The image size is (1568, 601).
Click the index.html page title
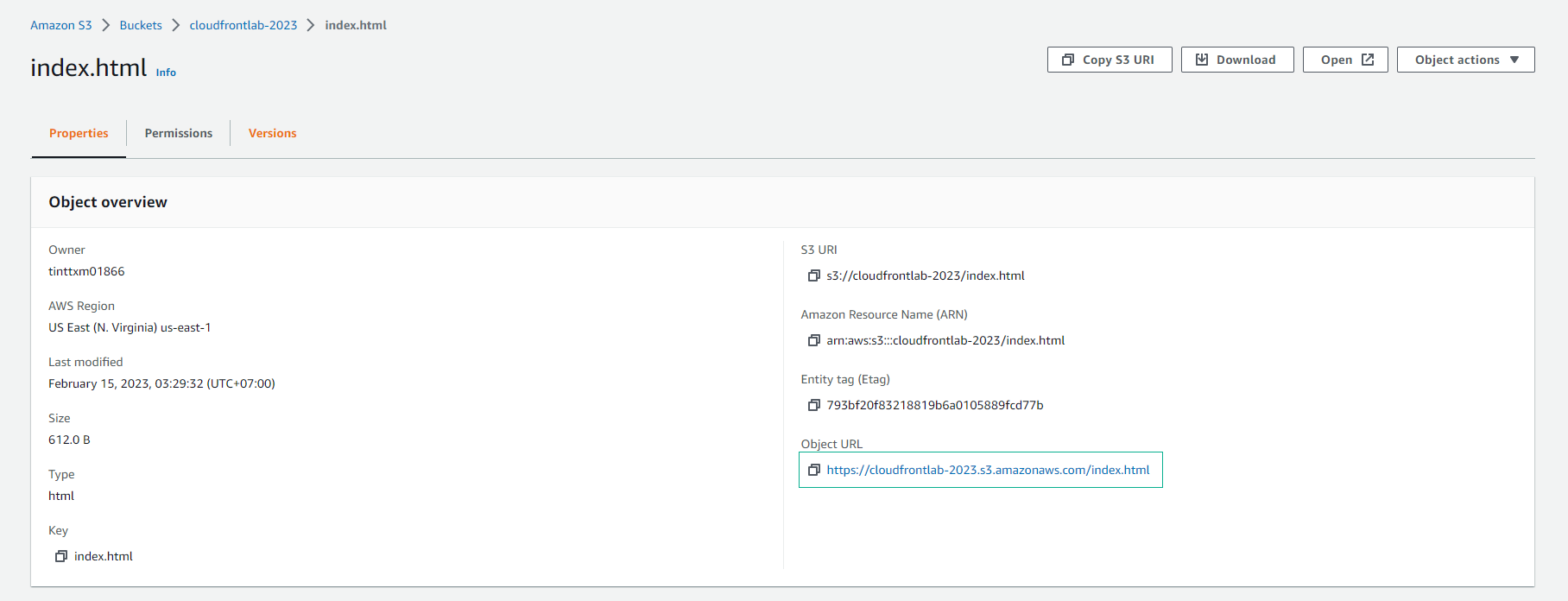pyautogui.click(x=89, y=67)
